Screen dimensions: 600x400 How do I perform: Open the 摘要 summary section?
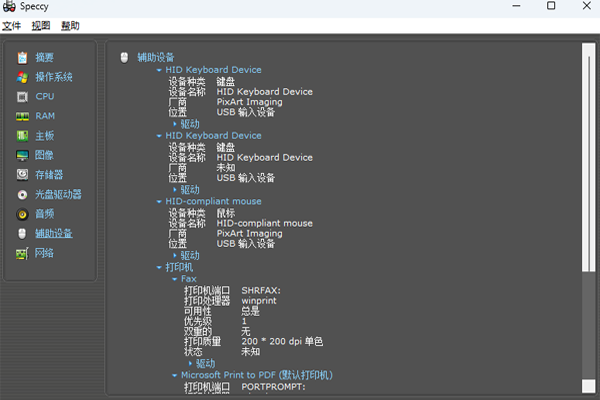44,57
